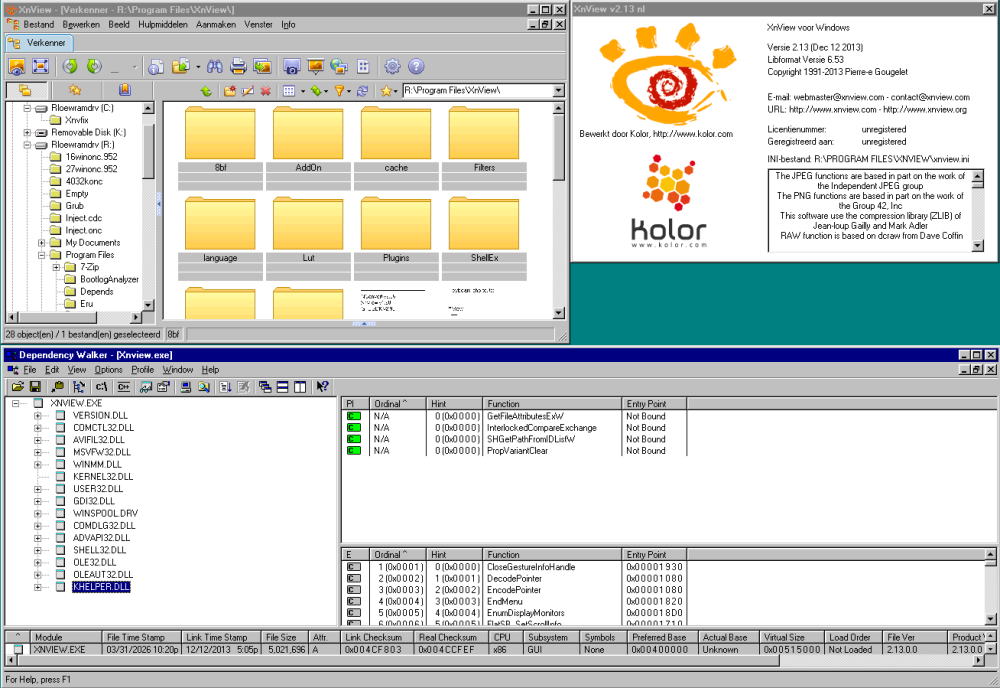Image resolution: width=1000 pixels, height=688 pixels.
Task: Open batch convert icon in XnView toolbar
Action: (x=262, y=66)
